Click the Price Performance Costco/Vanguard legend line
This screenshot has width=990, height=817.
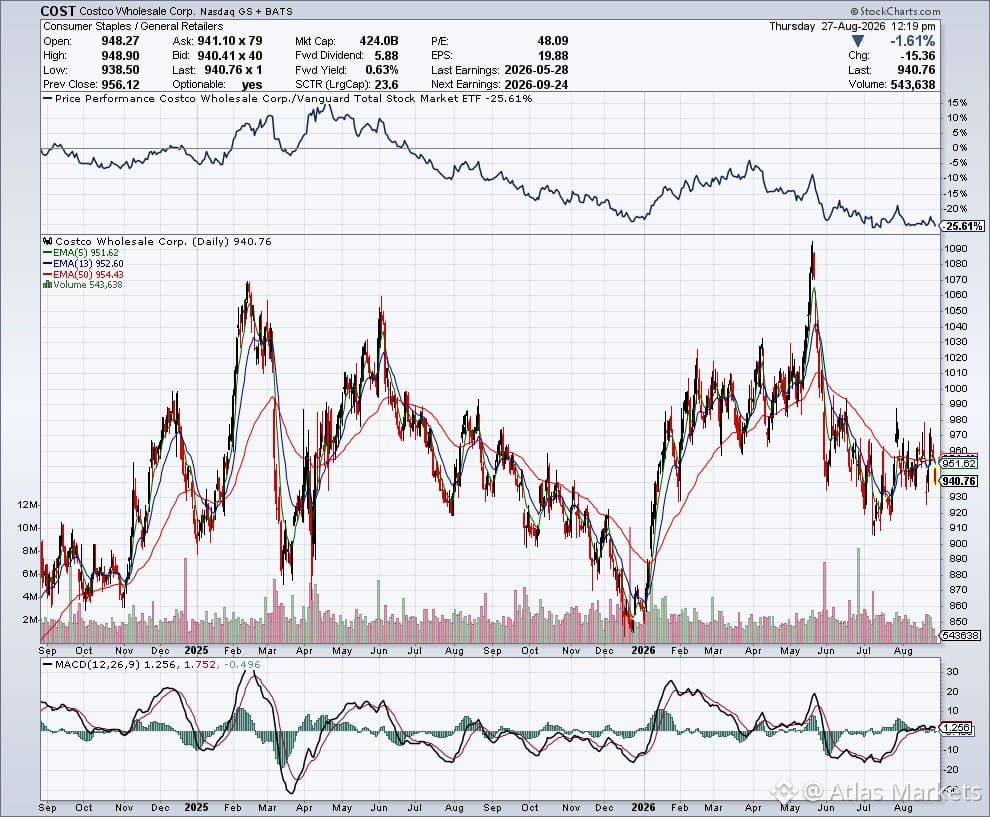(288, 98)
